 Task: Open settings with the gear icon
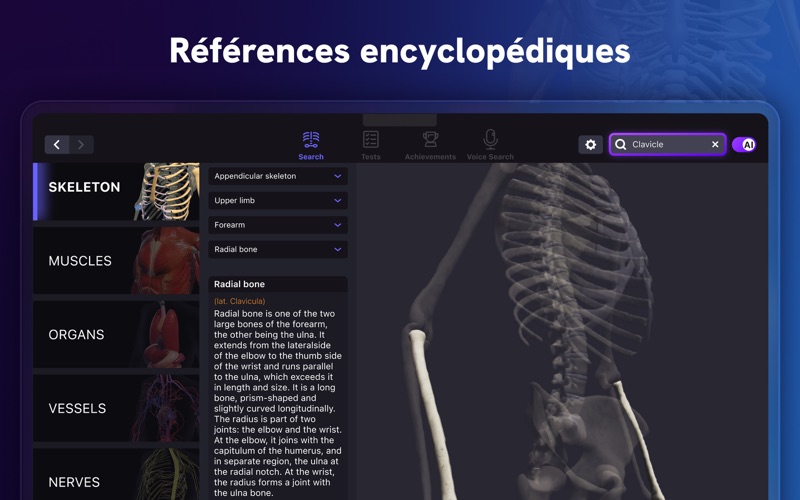[x=590, y=144]
